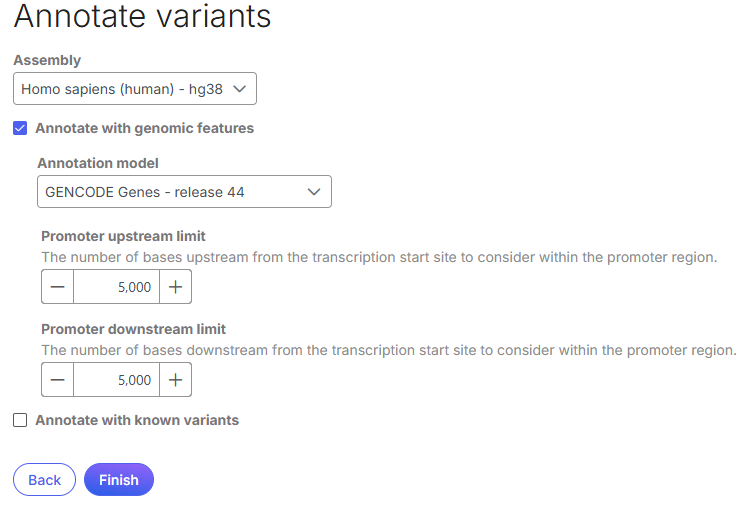Image resolution: width=748 pixels, height=516 pixels.
Task: Click the 'Annotation model' field label
Action: point(98,163)
